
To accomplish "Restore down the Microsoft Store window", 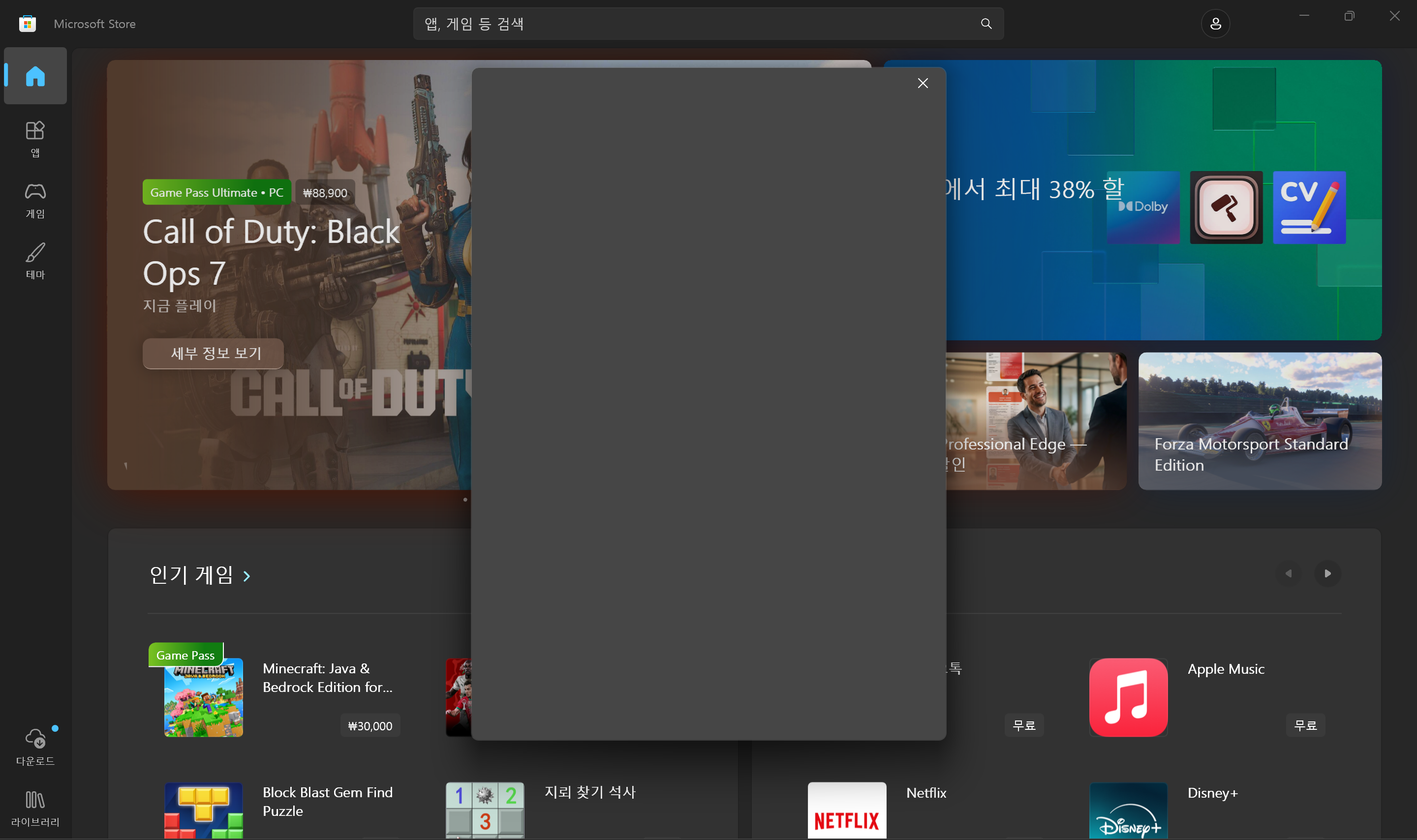I will (x=1349, y=16).
